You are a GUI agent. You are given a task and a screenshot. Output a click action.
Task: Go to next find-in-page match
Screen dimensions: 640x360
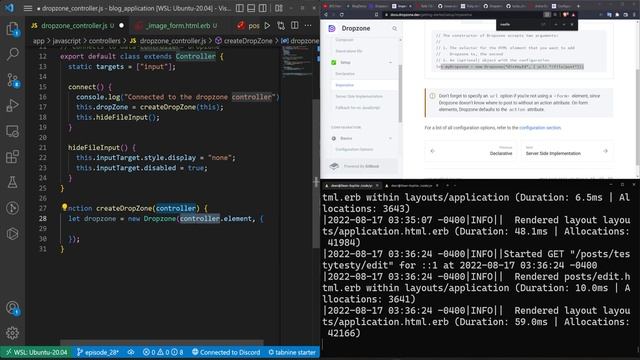click(564, 24)
